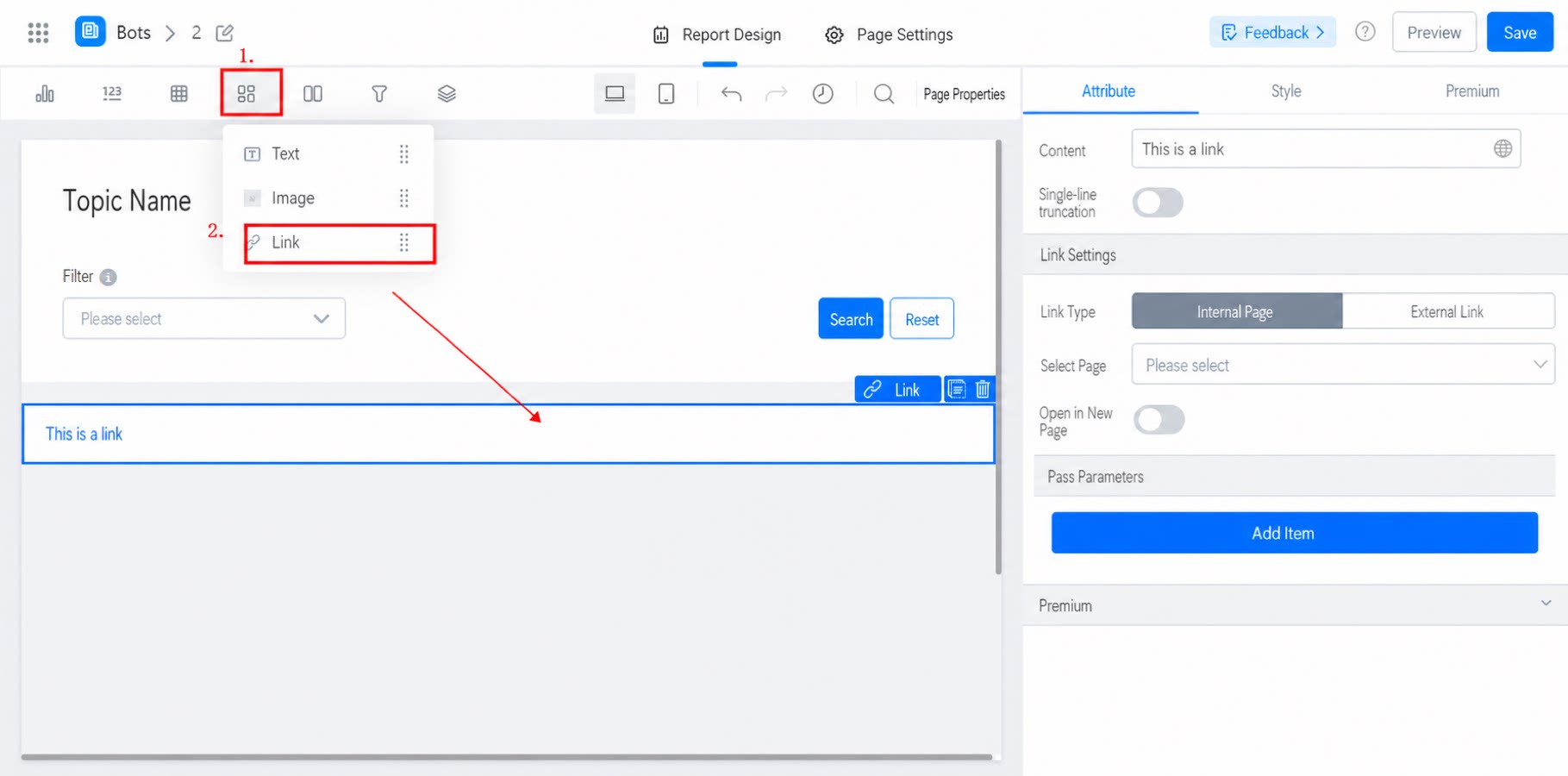Image resolution: width=1568 pixels, height=776 pixels.
Task: Expand the Filter Please select dropdown
Action: (x=203, y=319)
